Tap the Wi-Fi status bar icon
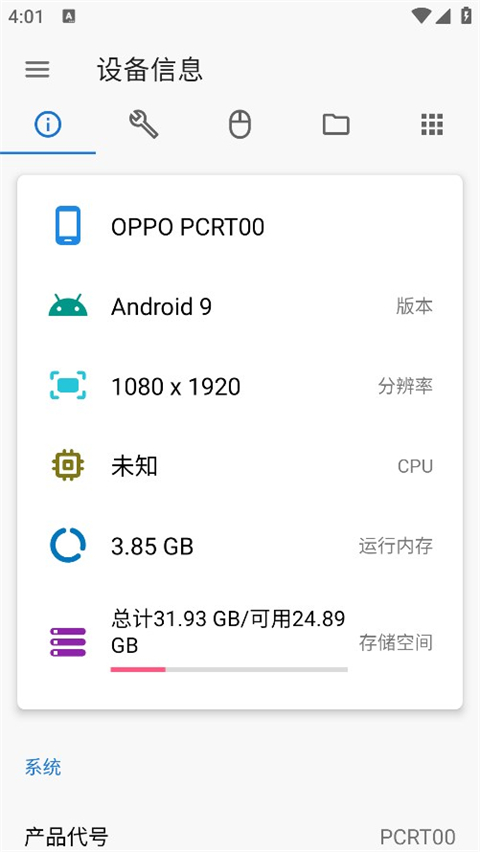 pos(421,16)
